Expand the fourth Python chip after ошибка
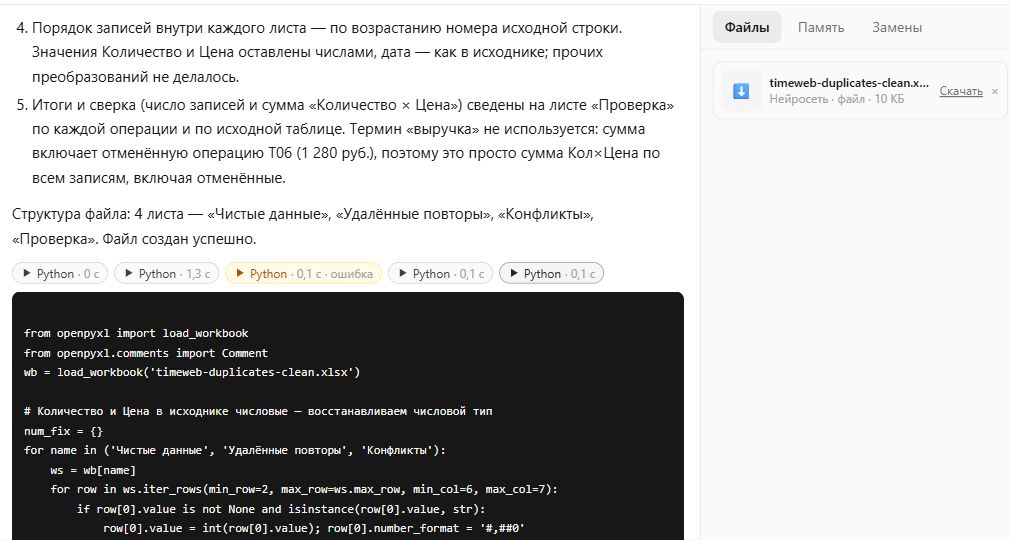Screen dimensions: 1010x540 (440, 273)
